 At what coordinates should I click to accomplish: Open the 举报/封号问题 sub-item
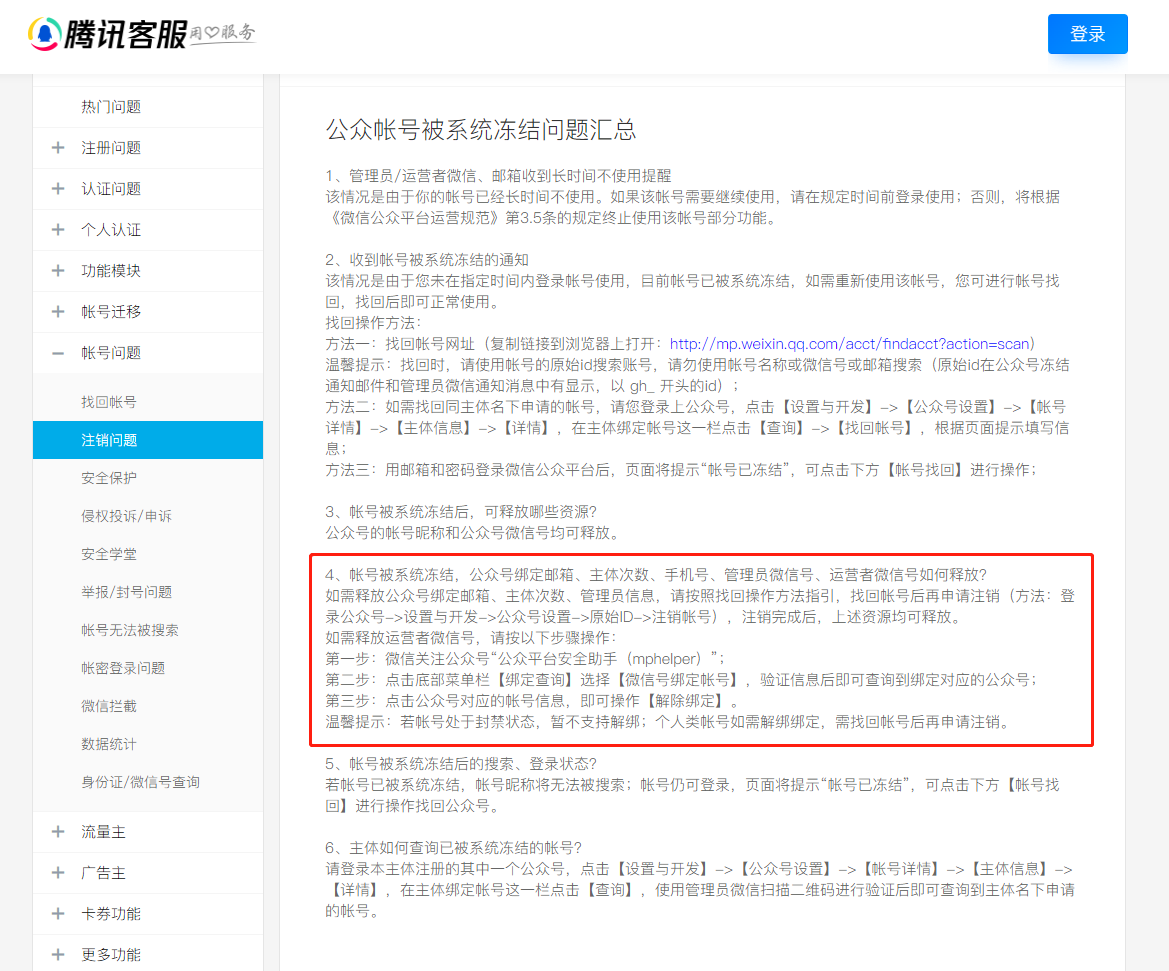(x=127, y=592)
